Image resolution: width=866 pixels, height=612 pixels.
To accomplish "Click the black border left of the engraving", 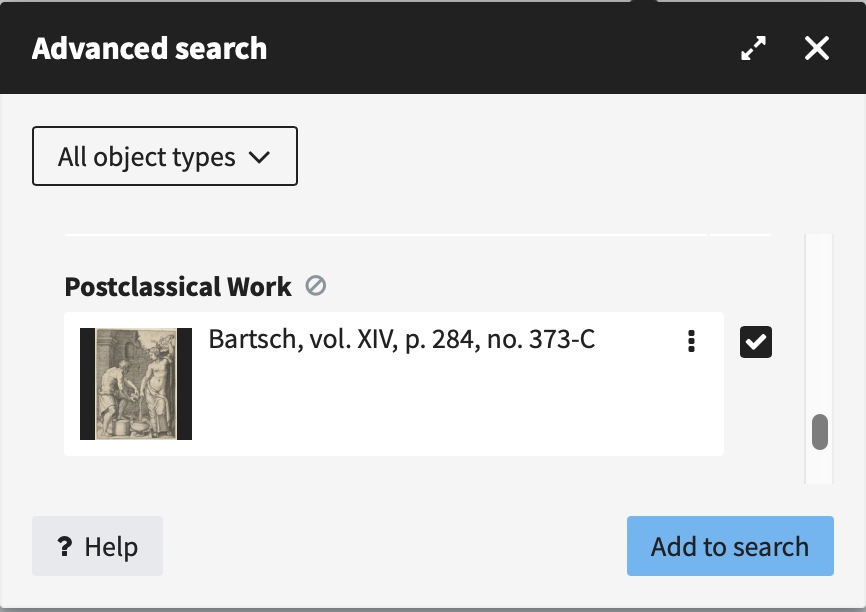I will point(87,384).
